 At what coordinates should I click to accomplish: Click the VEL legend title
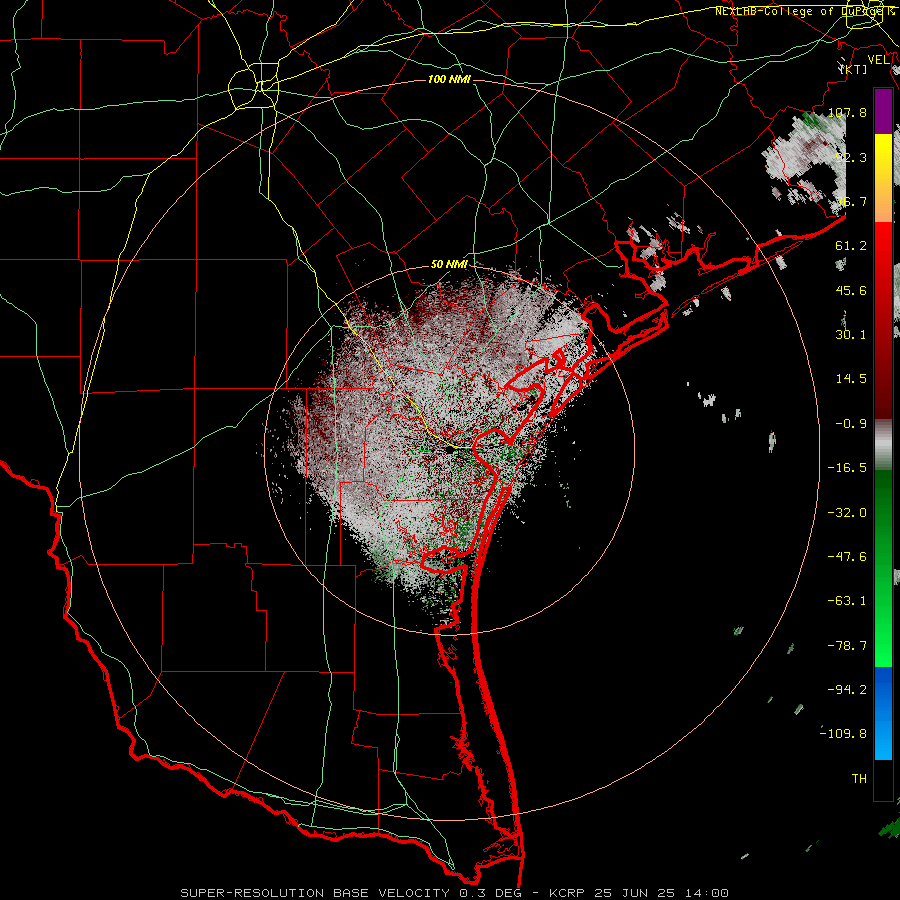tap(878, 60)
